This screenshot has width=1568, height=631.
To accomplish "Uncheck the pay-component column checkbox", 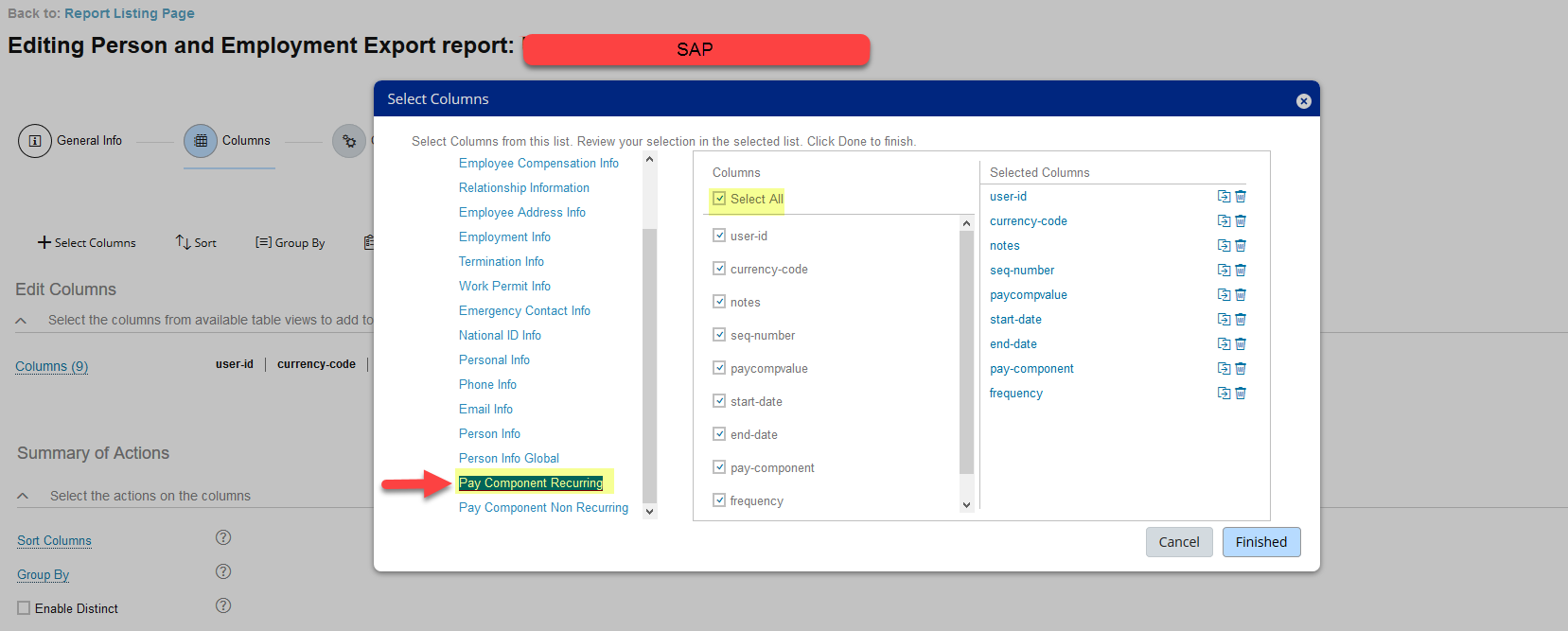I will coord(719,467).
